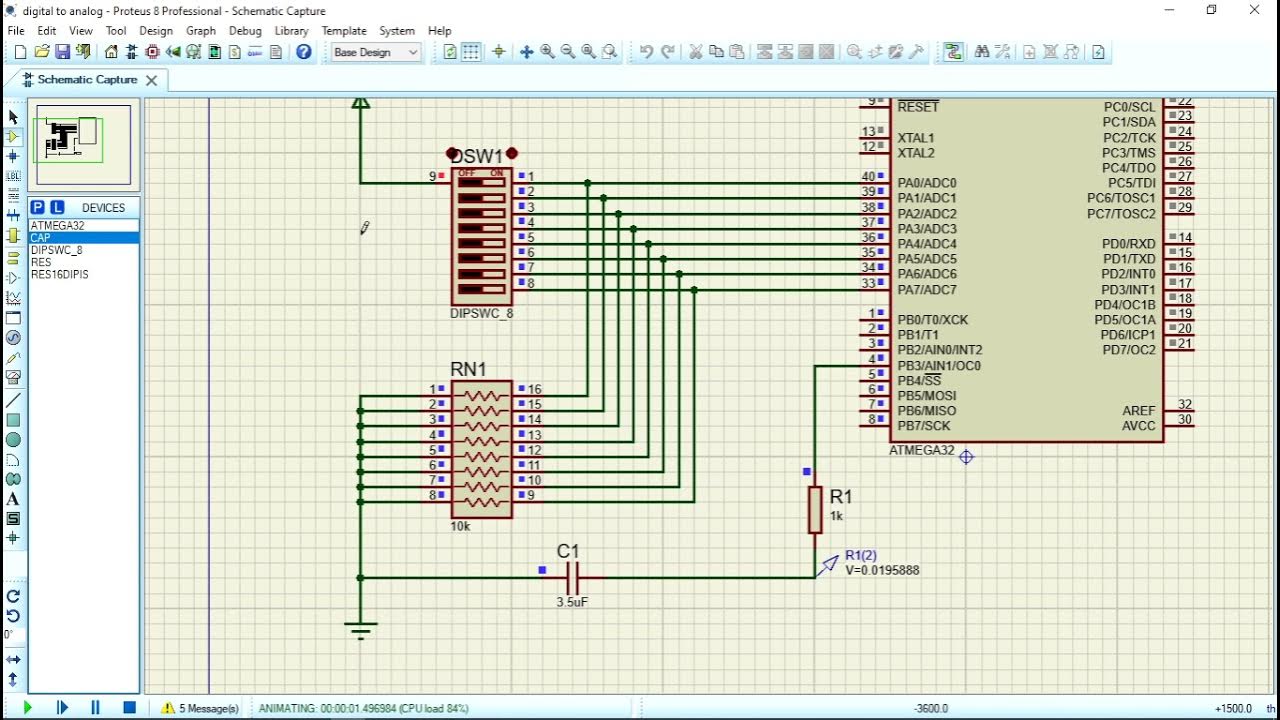Click the Pause simulation button

click(x=96, y=708)
